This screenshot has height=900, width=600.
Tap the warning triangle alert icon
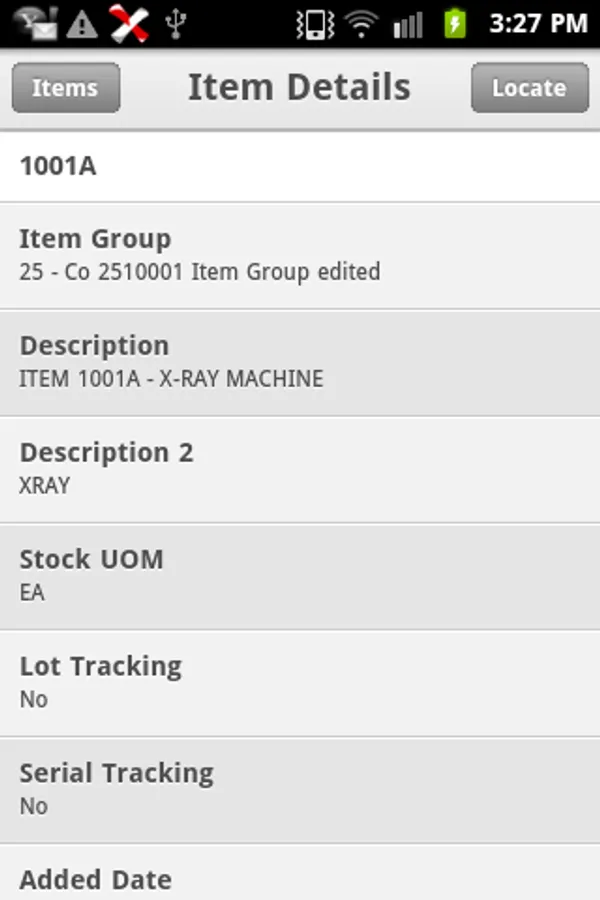point(82,23)
